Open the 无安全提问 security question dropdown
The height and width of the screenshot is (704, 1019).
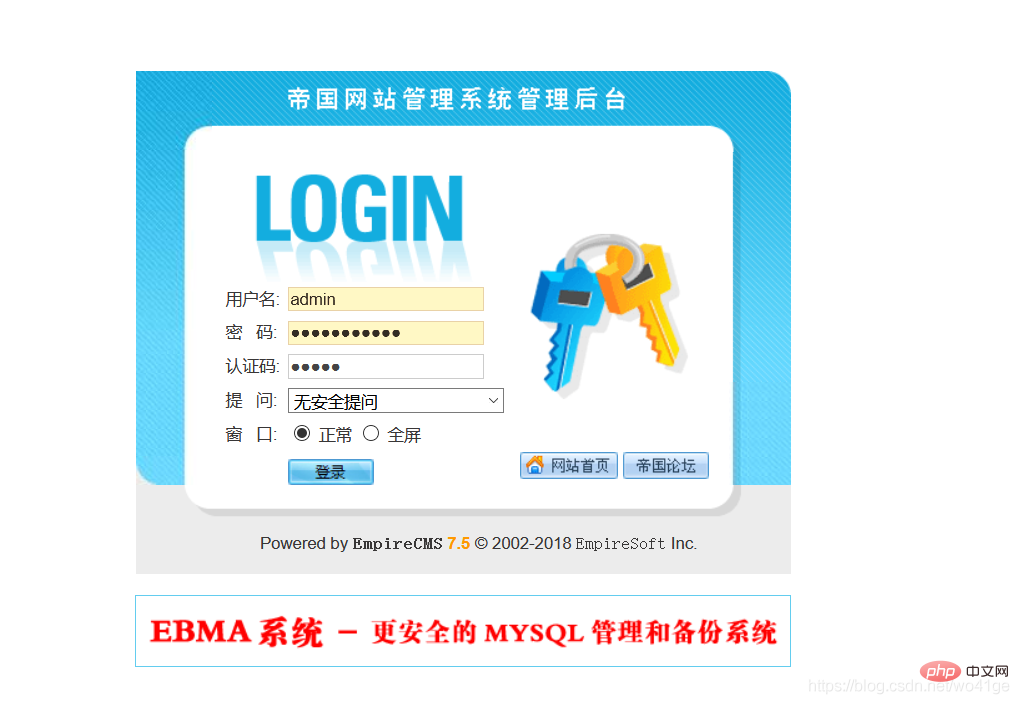pos(396,401)
